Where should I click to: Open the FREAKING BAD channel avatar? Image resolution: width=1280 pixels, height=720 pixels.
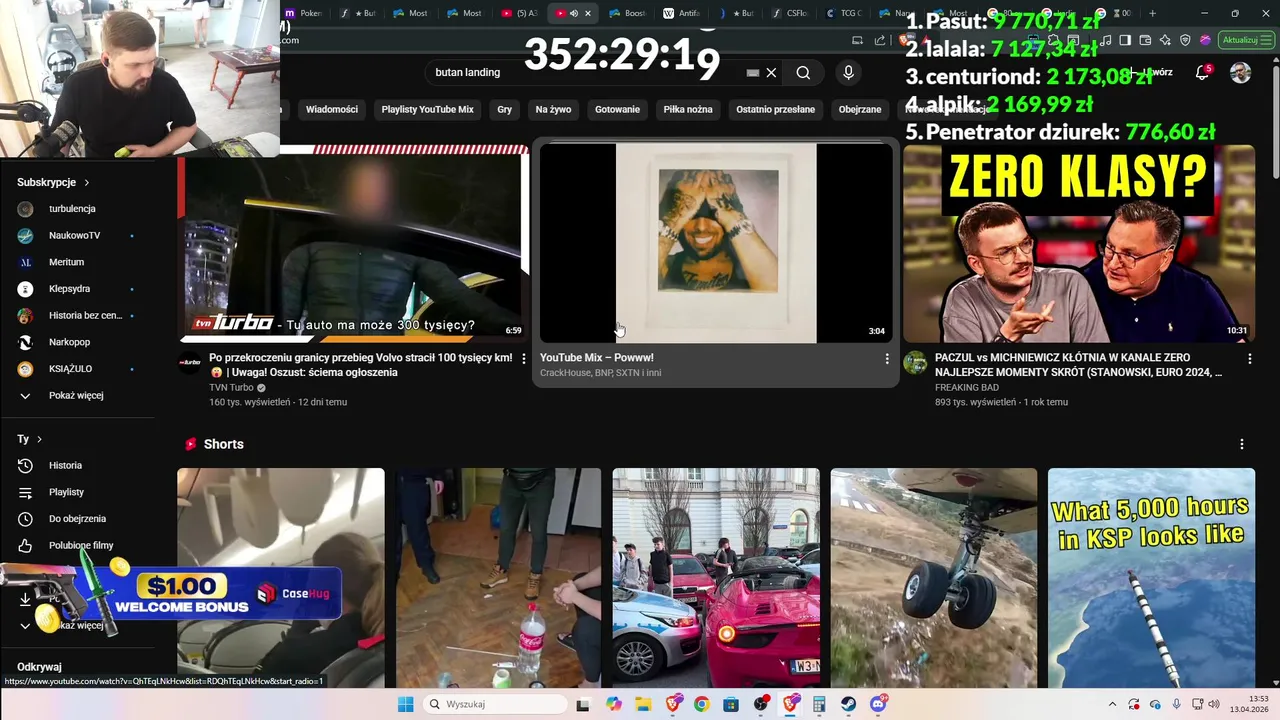914,363
